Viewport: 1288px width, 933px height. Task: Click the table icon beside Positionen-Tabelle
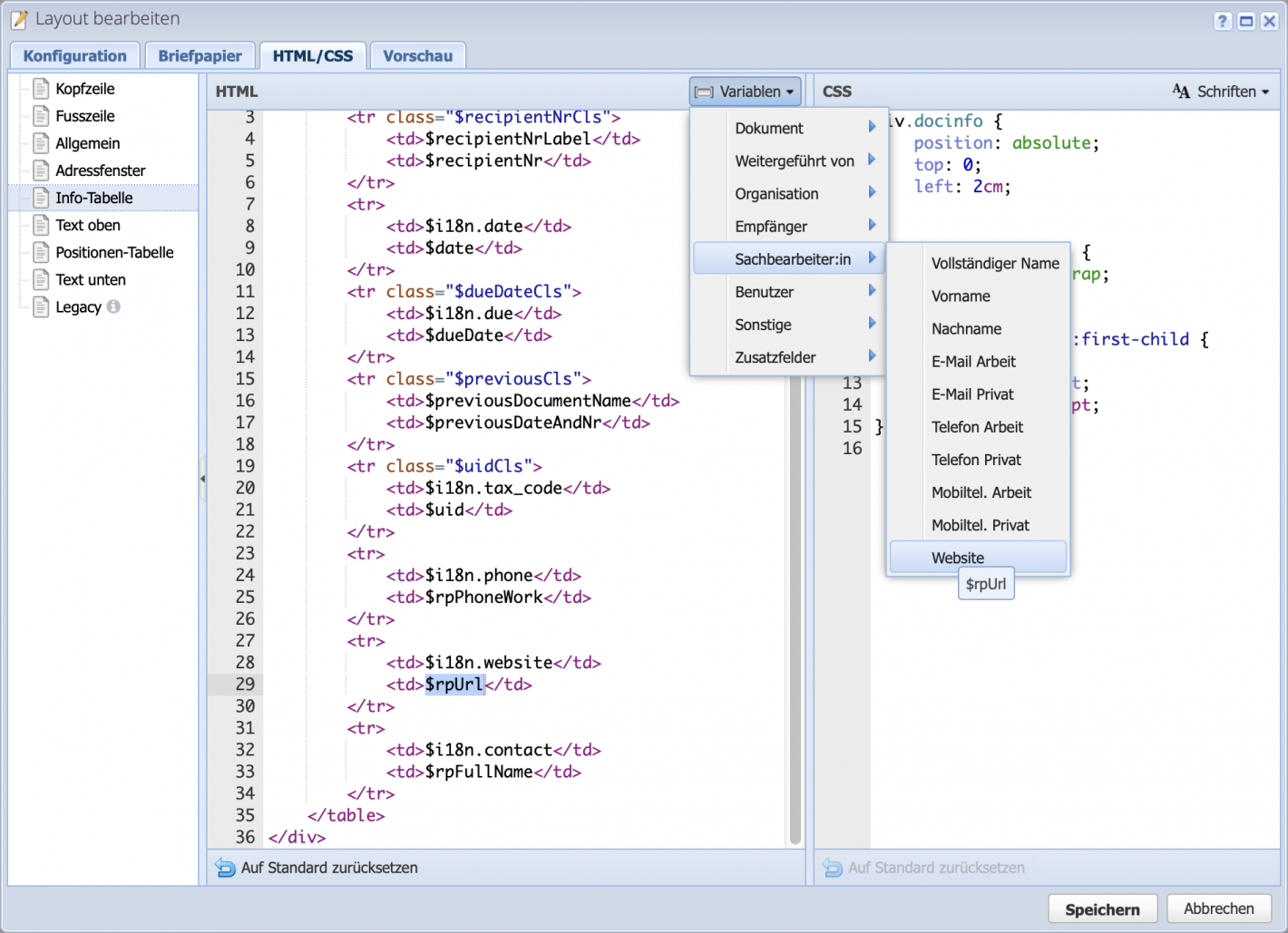pos(41,252)
